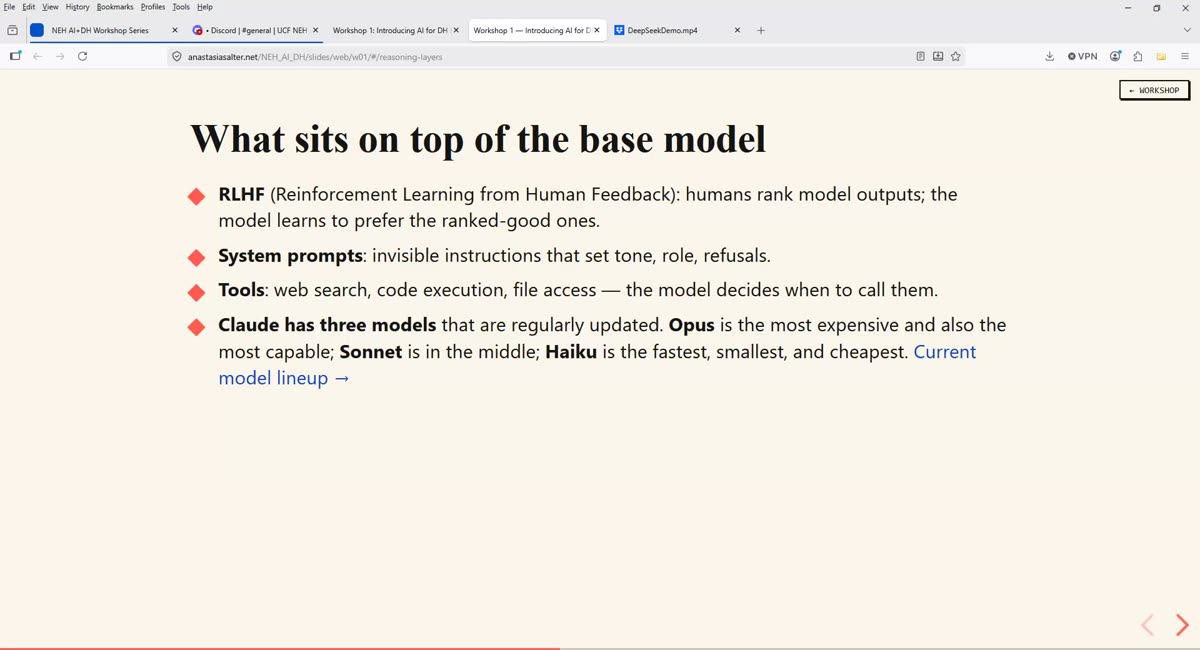Open the Firefox View icon
The width and height of the screenshot is (1200, 650).
(12, 30)
